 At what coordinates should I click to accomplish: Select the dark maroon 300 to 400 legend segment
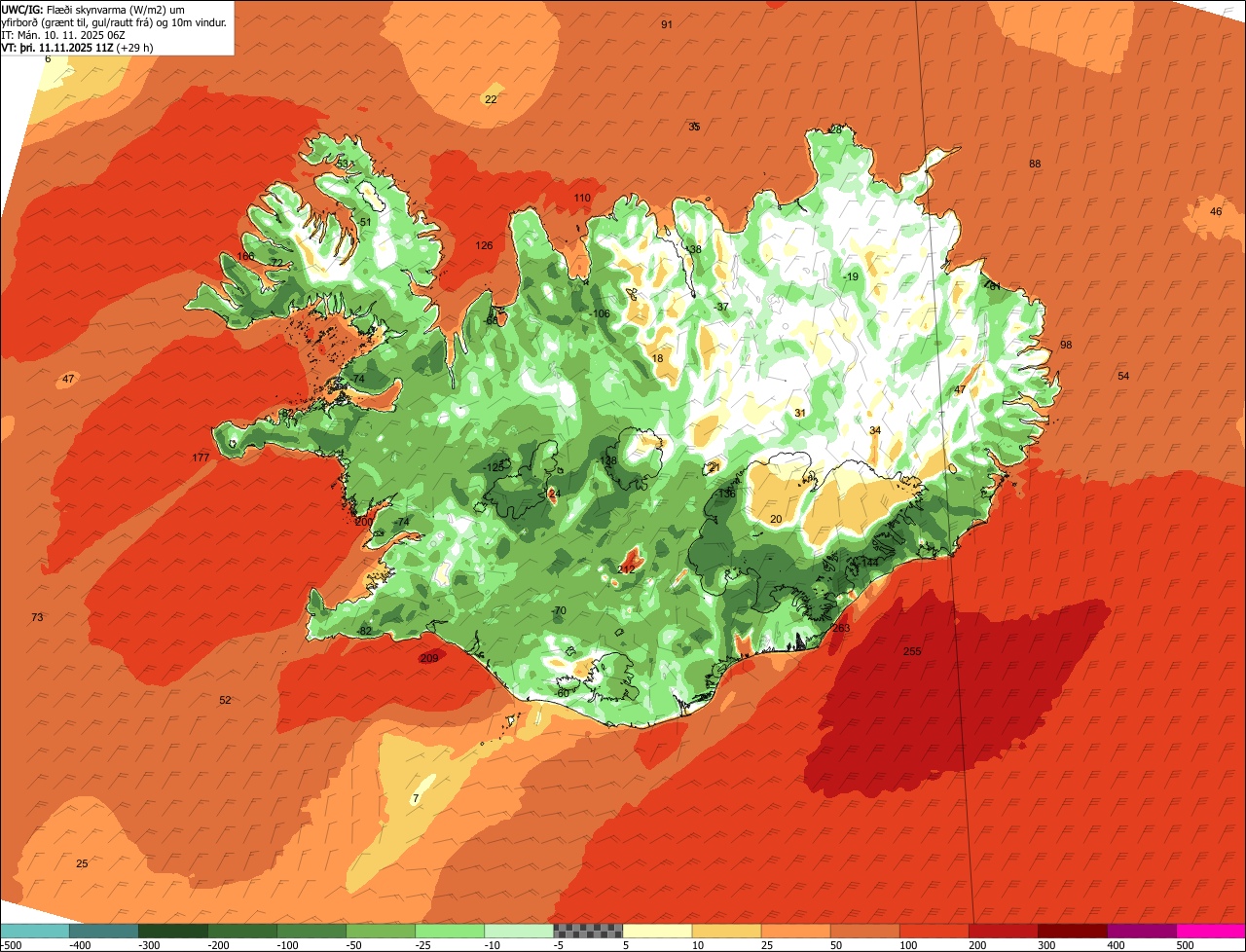click(1073, 930)
